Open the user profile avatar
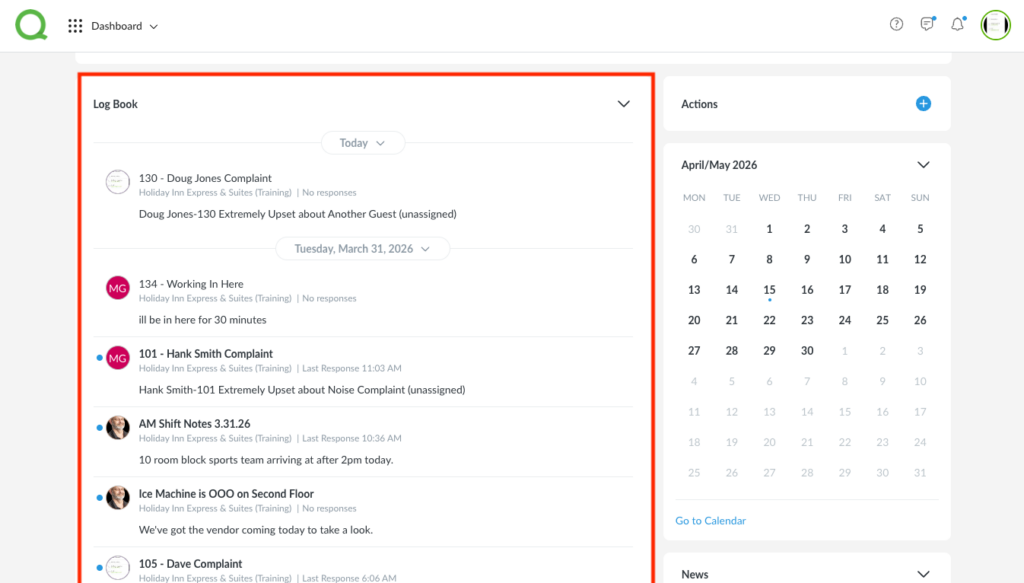This screenshot has height=583, width=1024. point(995,25)
